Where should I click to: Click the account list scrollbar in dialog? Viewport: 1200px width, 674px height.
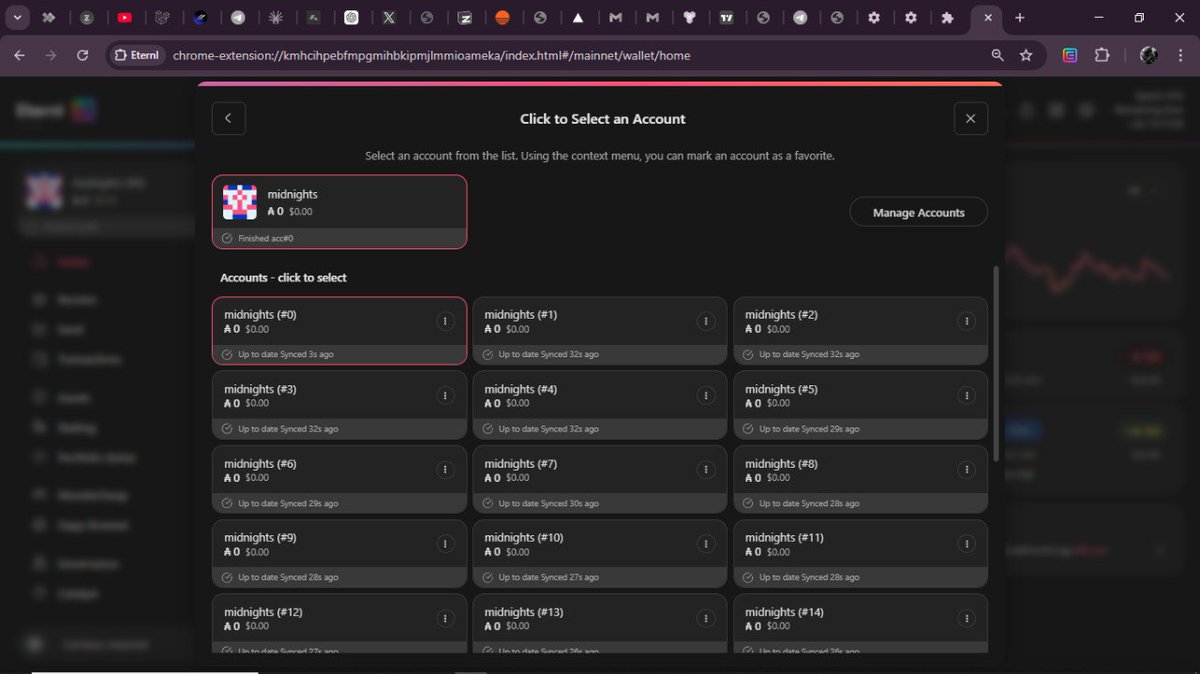click(x=995, y=364)
